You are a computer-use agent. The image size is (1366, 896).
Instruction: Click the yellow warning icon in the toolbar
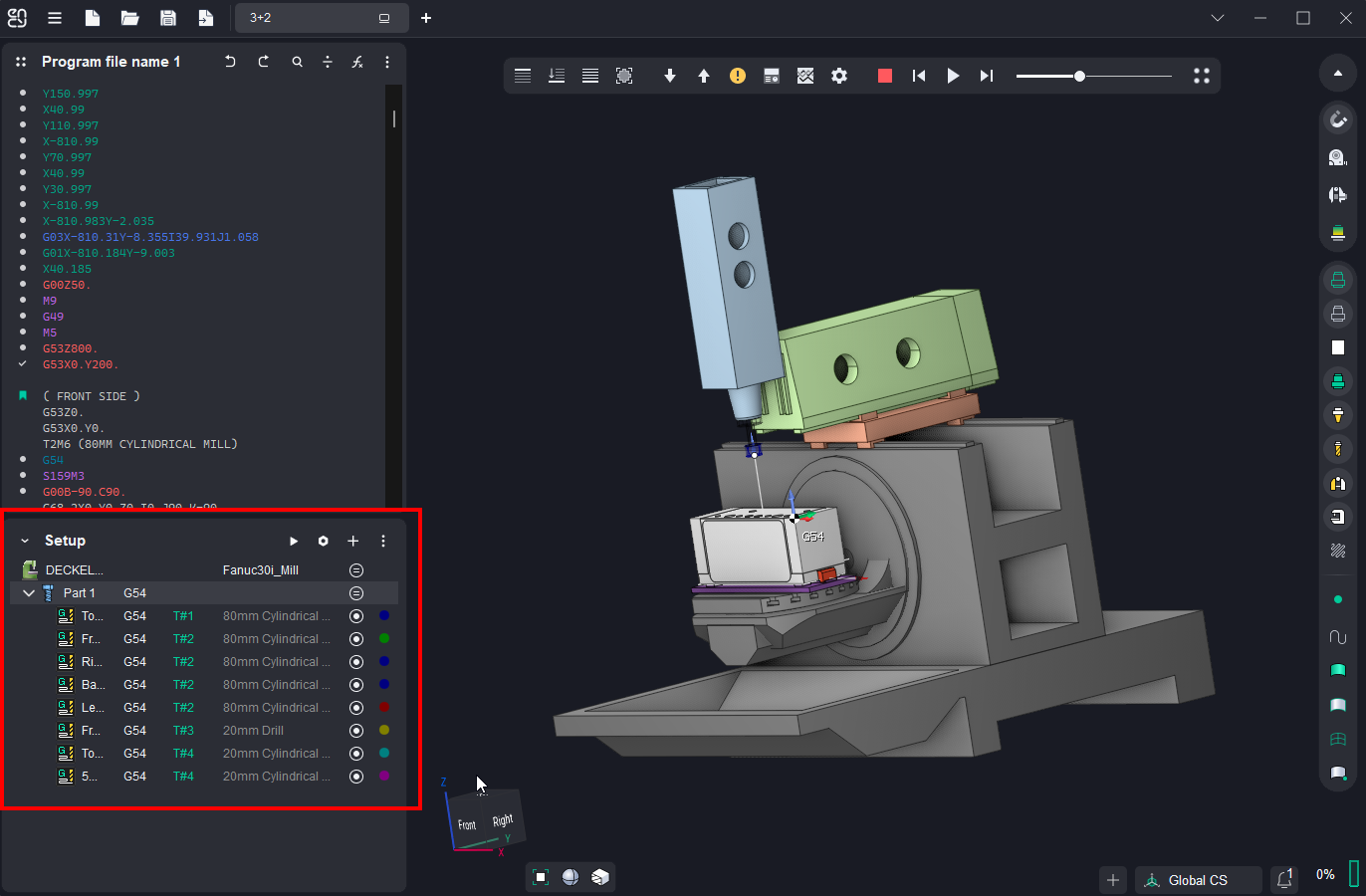tap(738, 76)
